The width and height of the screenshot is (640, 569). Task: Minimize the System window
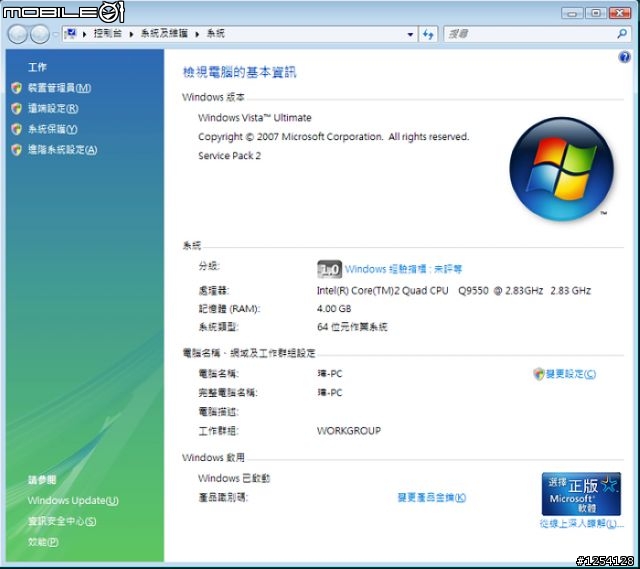572,13
